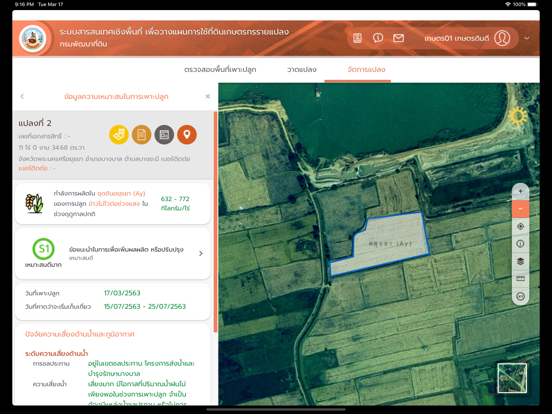Viewport: 552px width, 414px height.
Task: Click harvest date range 15/07/2563 - 25/07/2563
Action: [145, 306]
